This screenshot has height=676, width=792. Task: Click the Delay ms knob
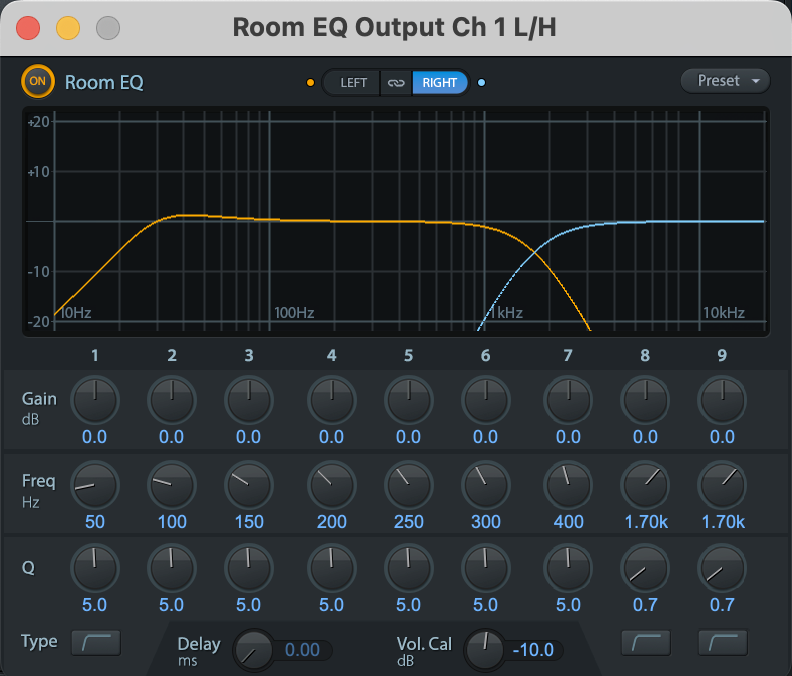tap(252, 650)
